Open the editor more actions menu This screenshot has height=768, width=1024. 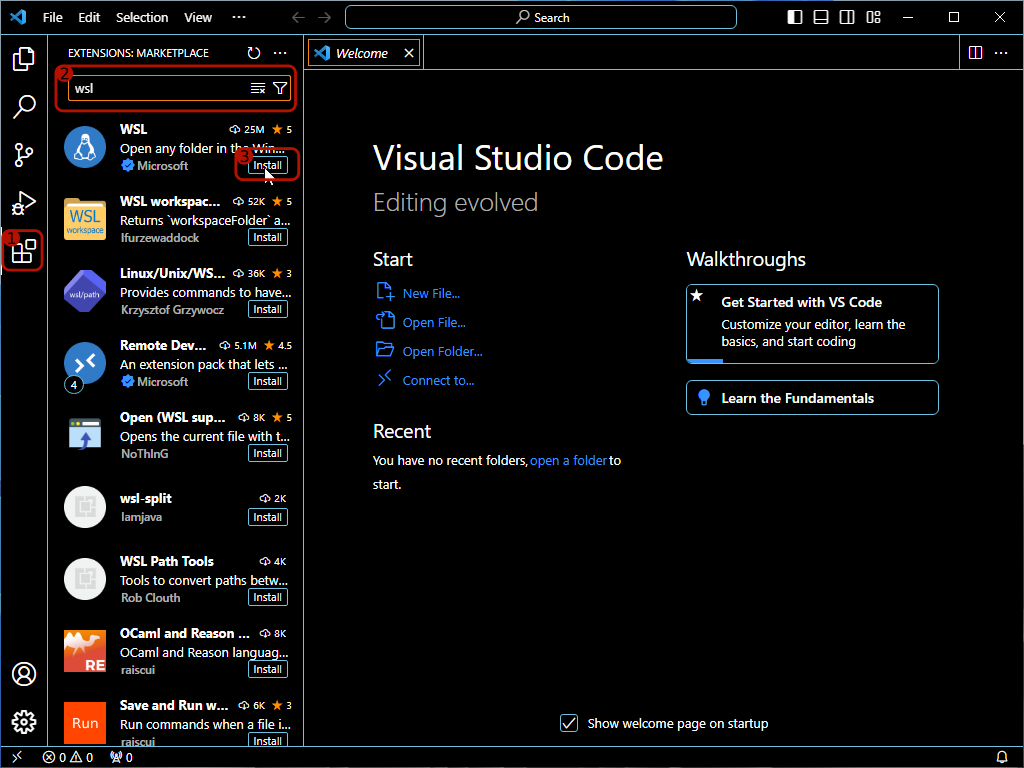point(1001,52)
